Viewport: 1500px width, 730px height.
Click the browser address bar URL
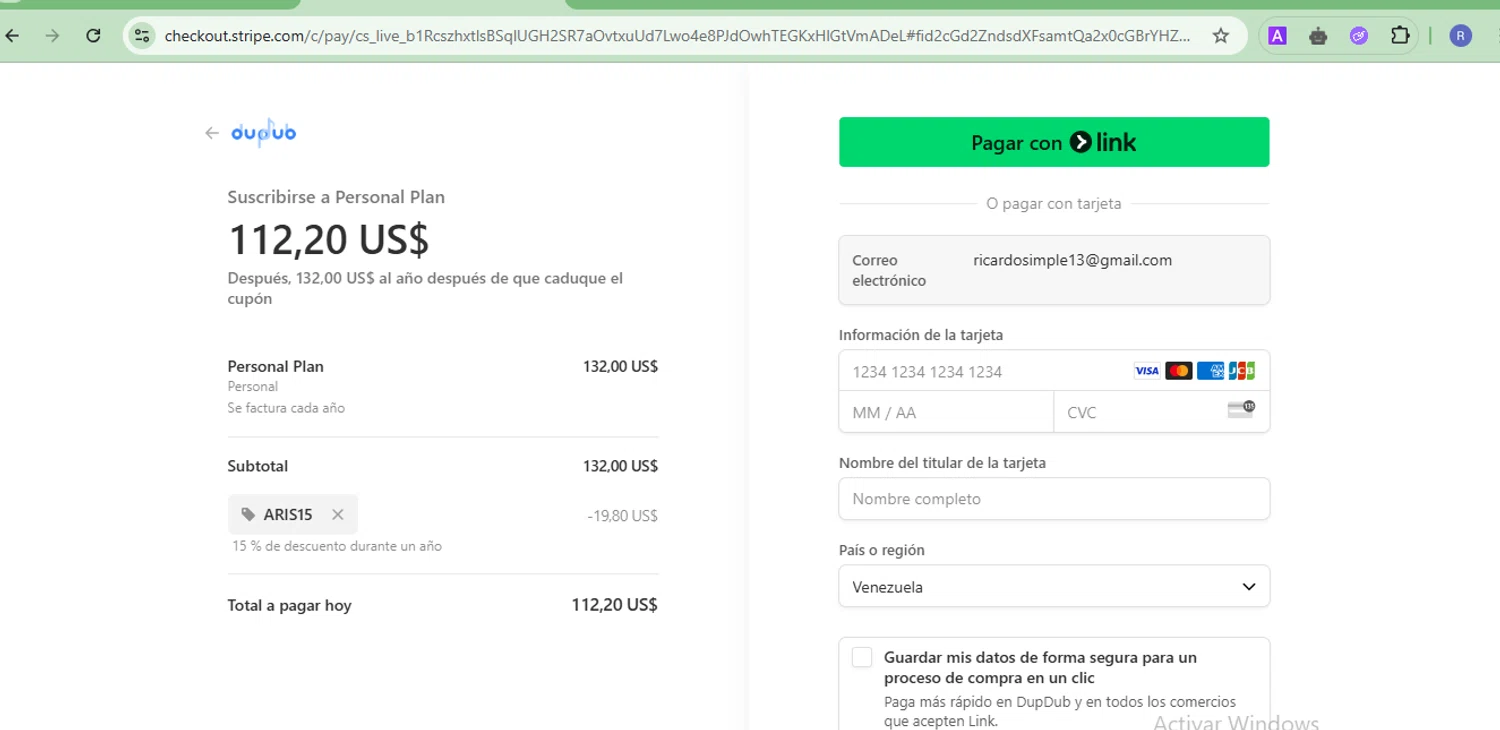tap(677, 36)
